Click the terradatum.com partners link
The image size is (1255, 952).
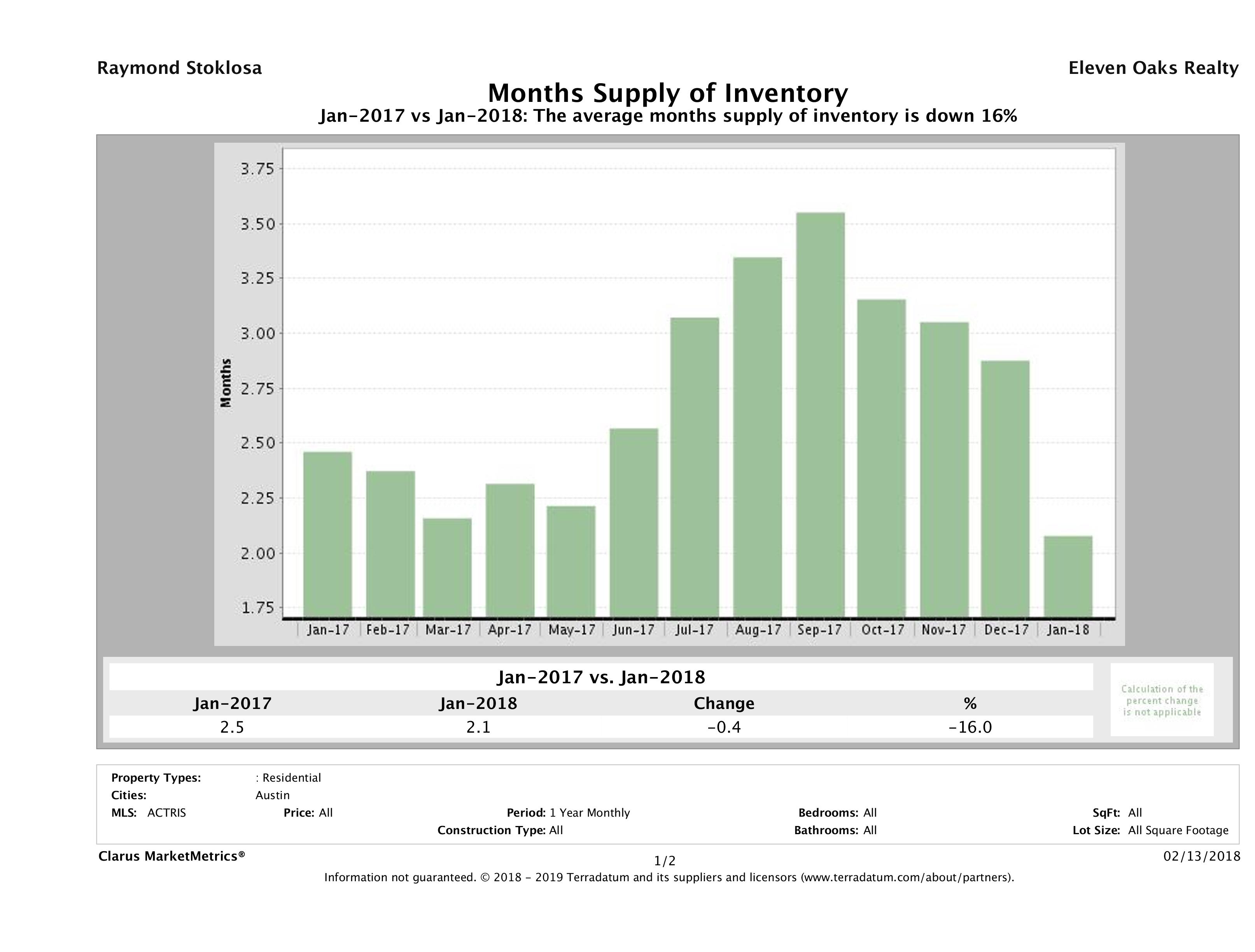click(x=906, y=878)
